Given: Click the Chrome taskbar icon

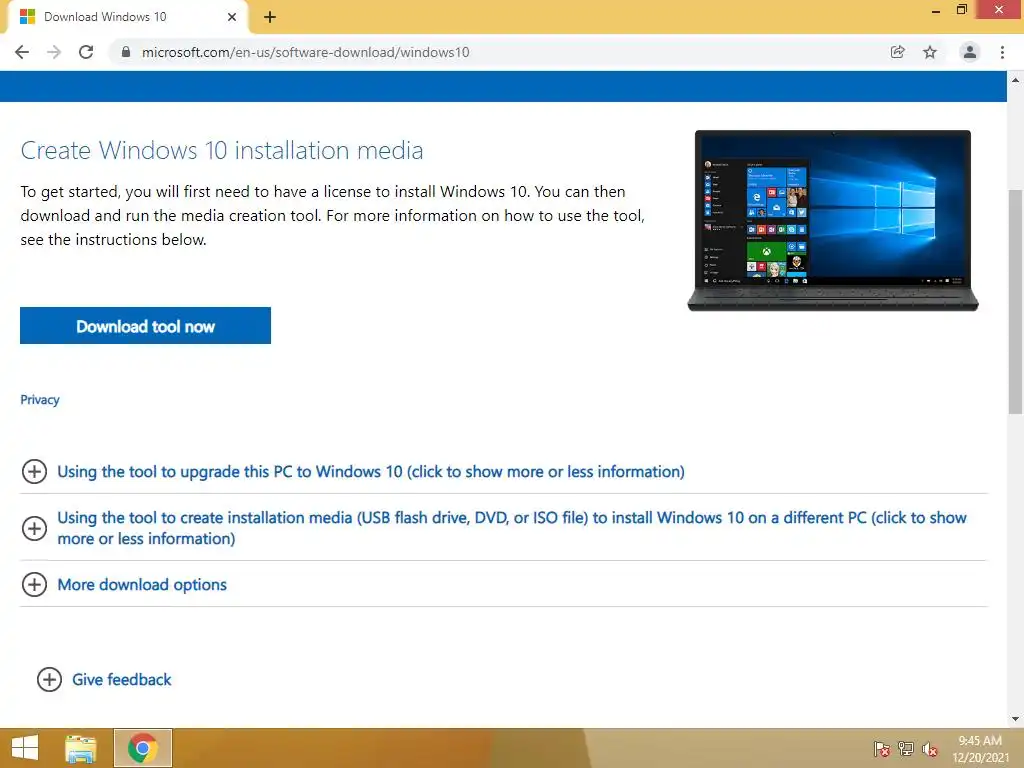Looking at the screenshot, I should 143,748.
